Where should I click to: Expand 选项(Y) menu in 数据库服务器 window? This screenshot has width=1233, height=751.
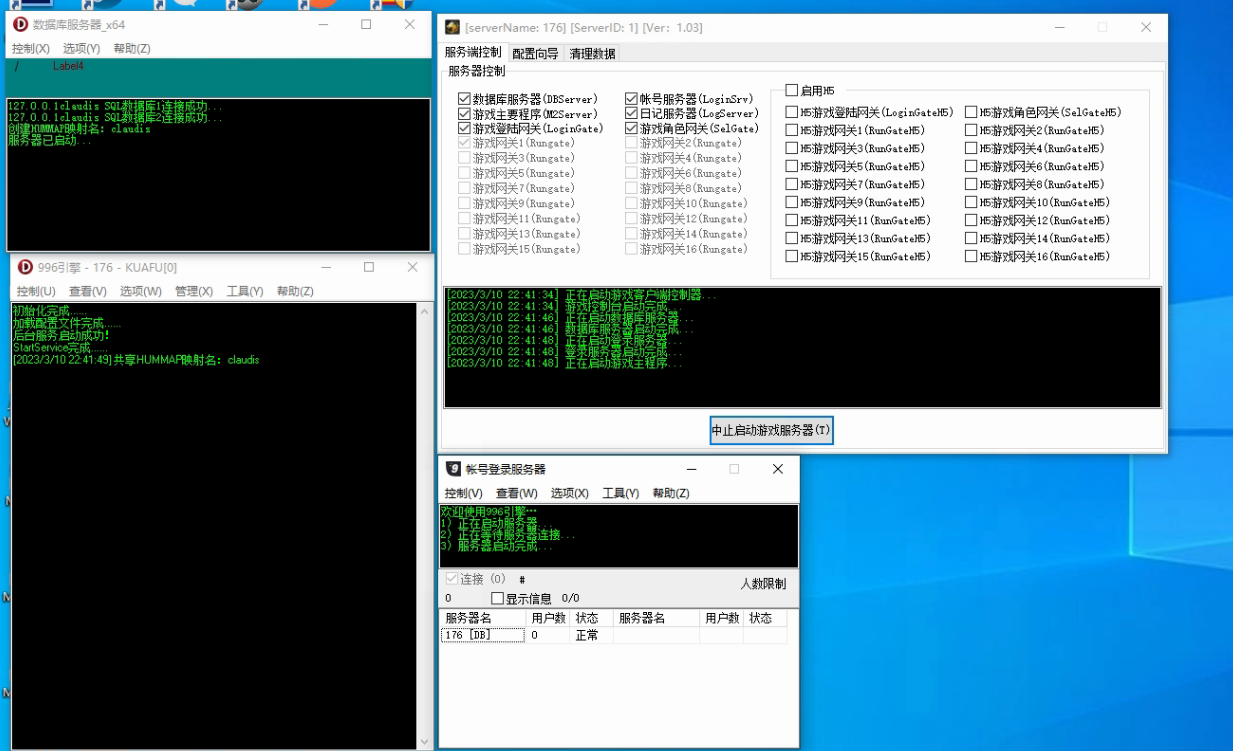pos(81,49)
